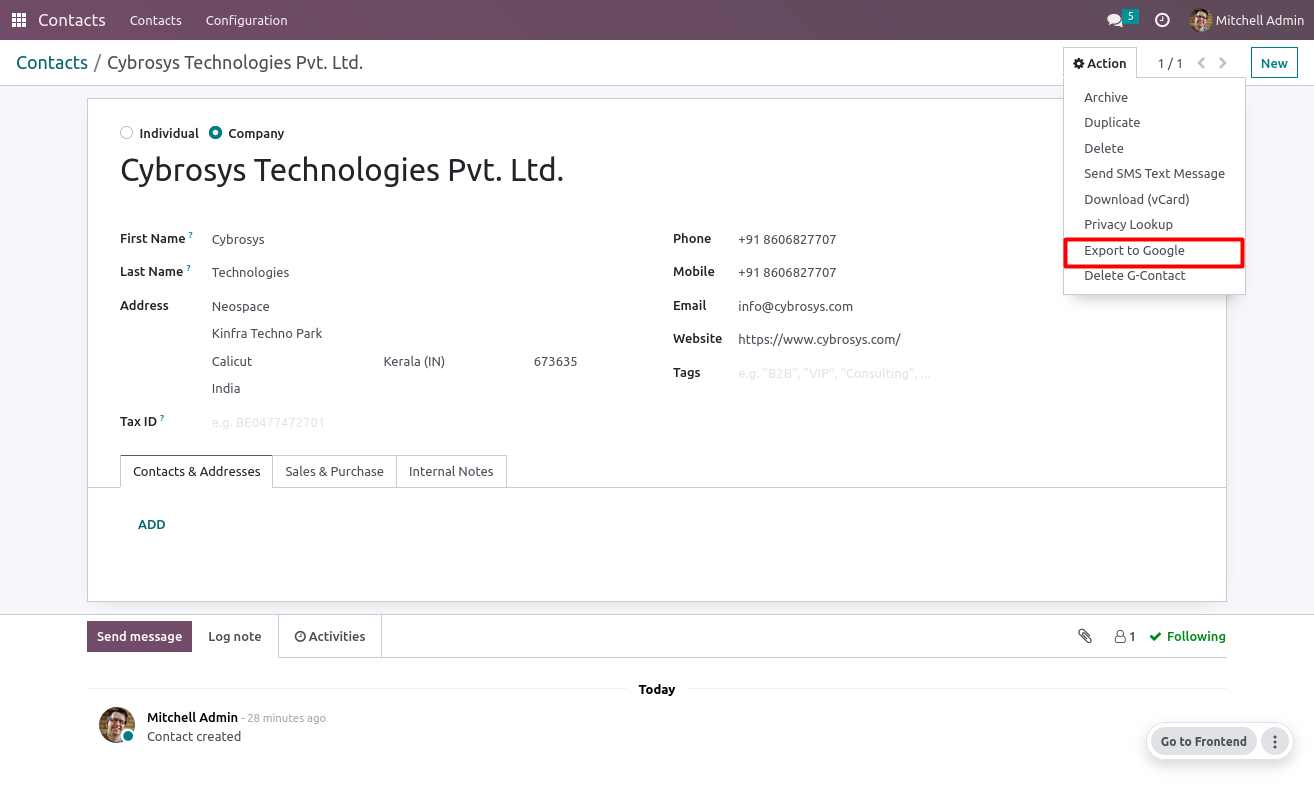The image size is (1314, 805).
Task: Select Download (vCard) option
Action: (x=1154, y=199)
